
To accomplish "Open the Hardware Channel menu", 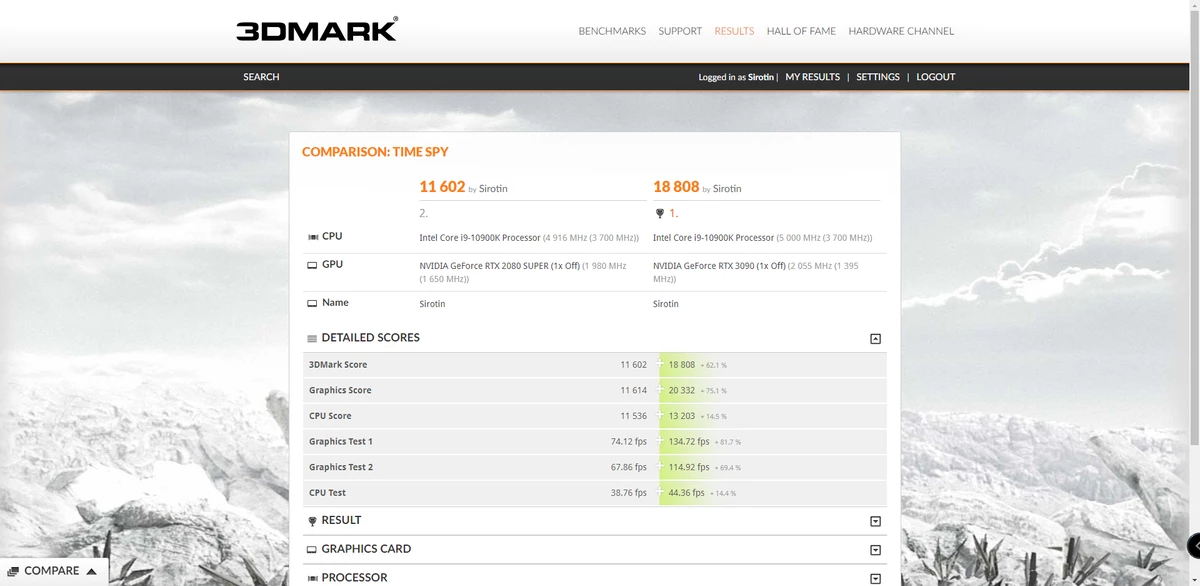I will [901, 31].
